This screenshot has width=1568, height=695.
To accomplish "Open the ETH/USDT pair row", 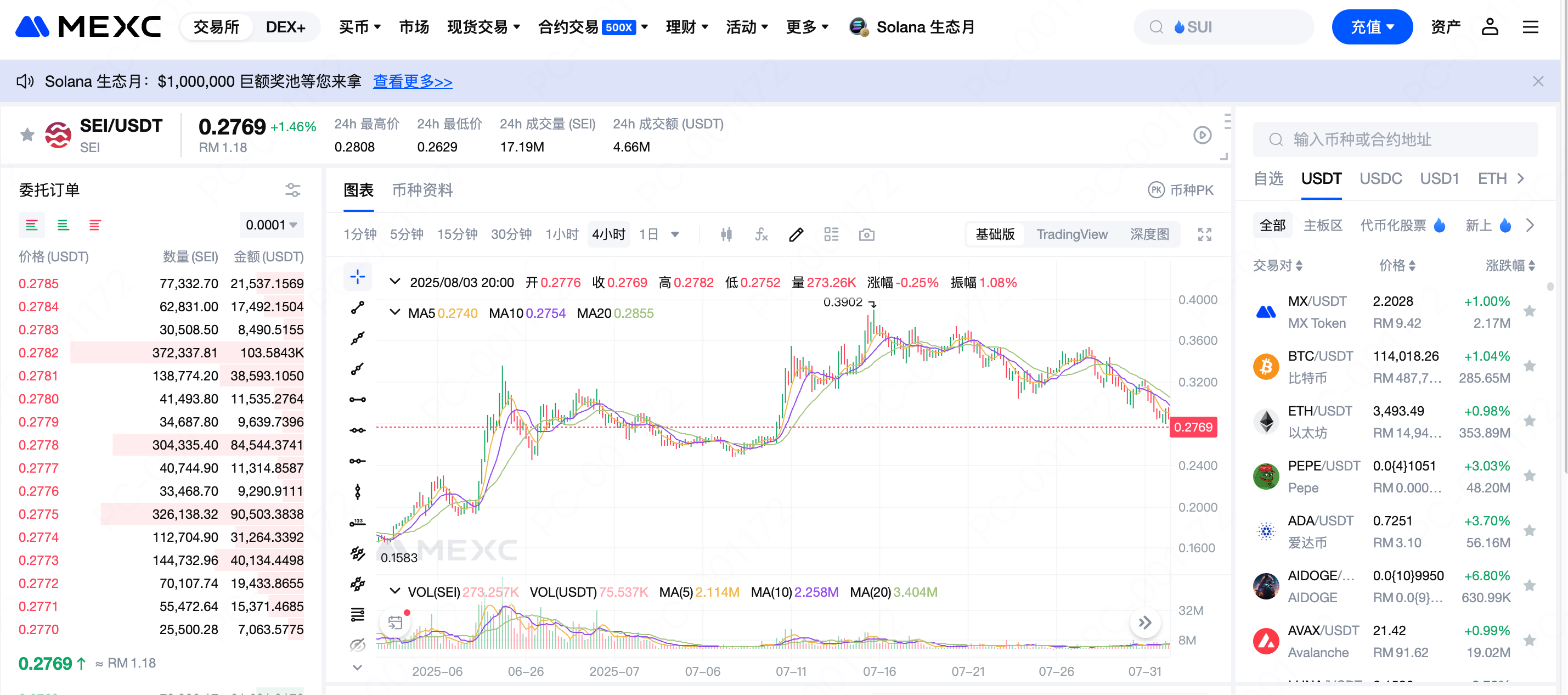I will pyautogui.click(x=1395, y=422).
